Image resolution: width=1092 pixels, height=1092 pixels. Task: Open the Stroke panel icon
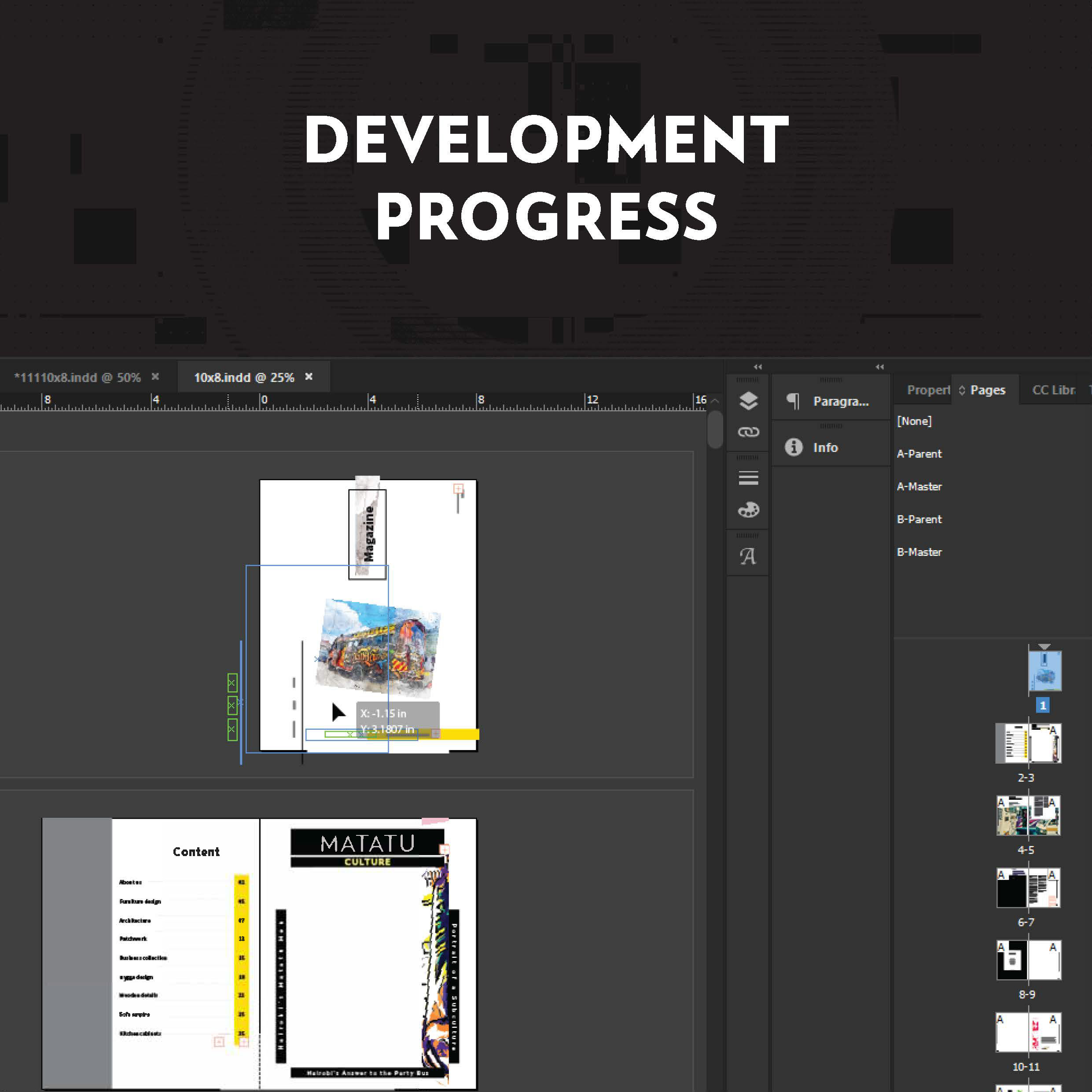click(748, 478)
